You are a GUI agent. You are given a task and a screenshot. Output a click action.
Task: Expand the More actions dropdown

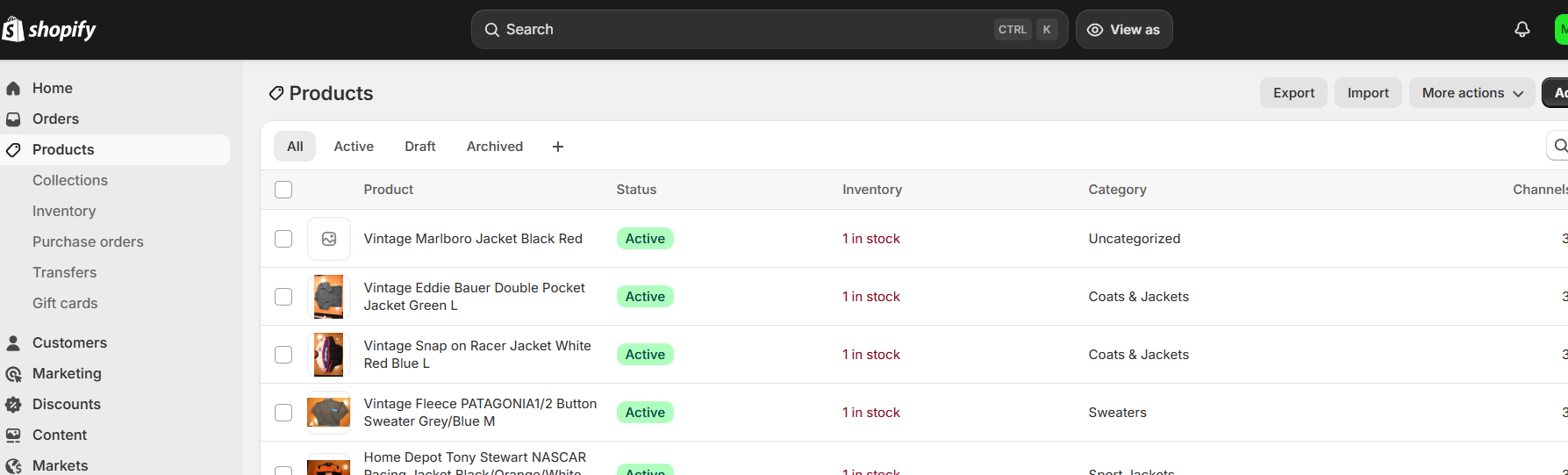(x=1472, y=93)
